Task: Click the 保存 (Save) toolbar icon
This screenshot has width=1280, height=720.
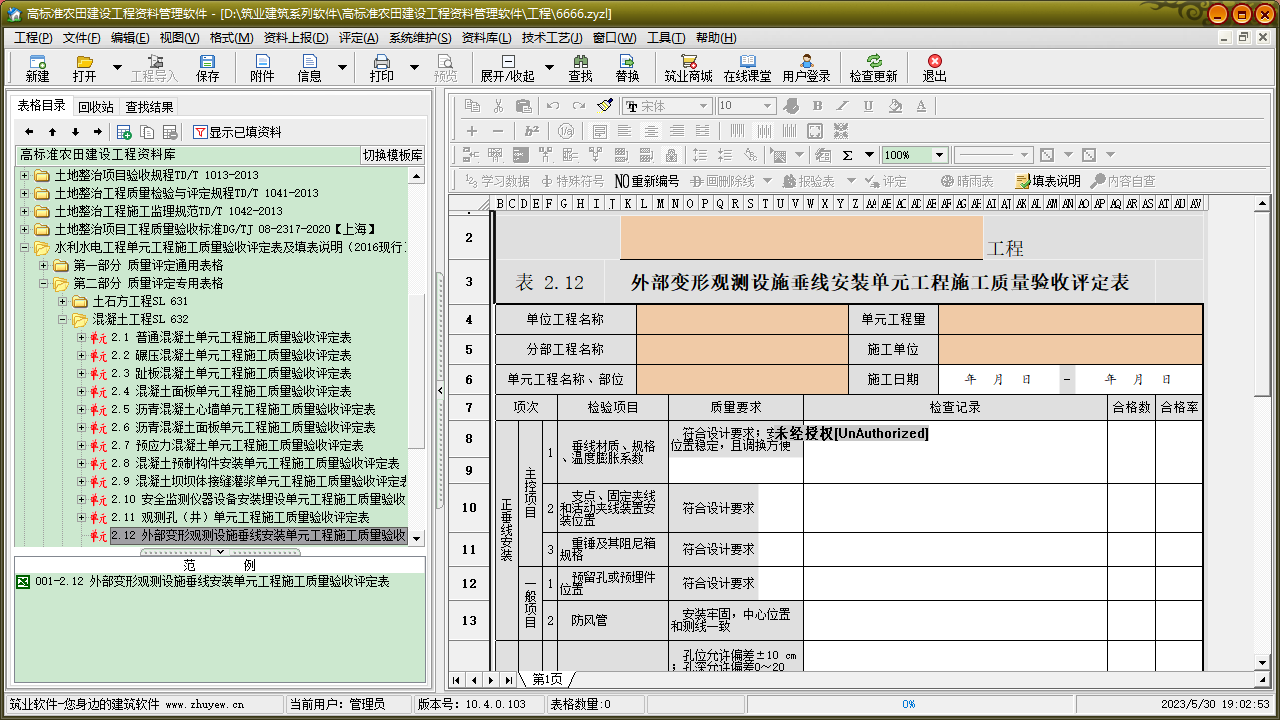Action: click(207, 67)
